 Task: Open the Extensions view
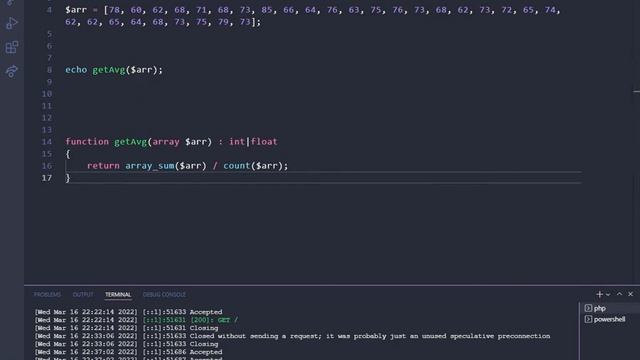point(11,47)
